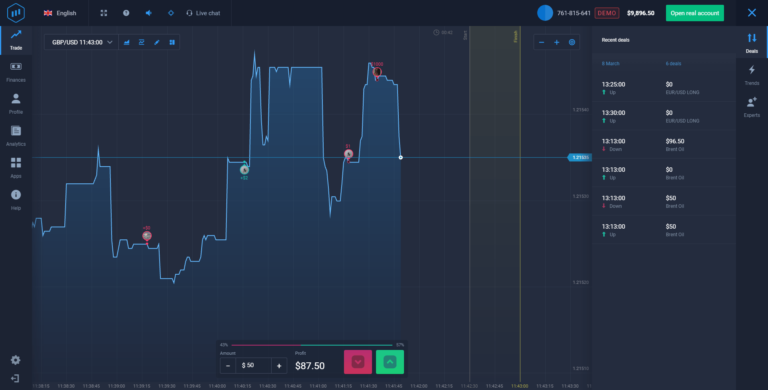
Task: Click the question mark help icon
Action: 126,13
